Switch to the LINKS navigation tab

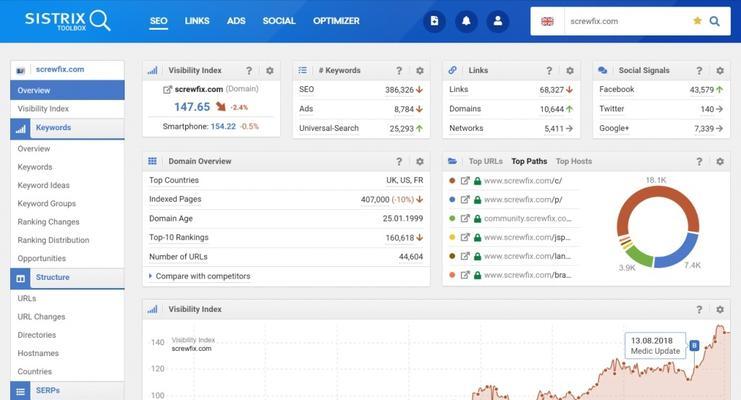pyautogui.click(x=197, y=21)
